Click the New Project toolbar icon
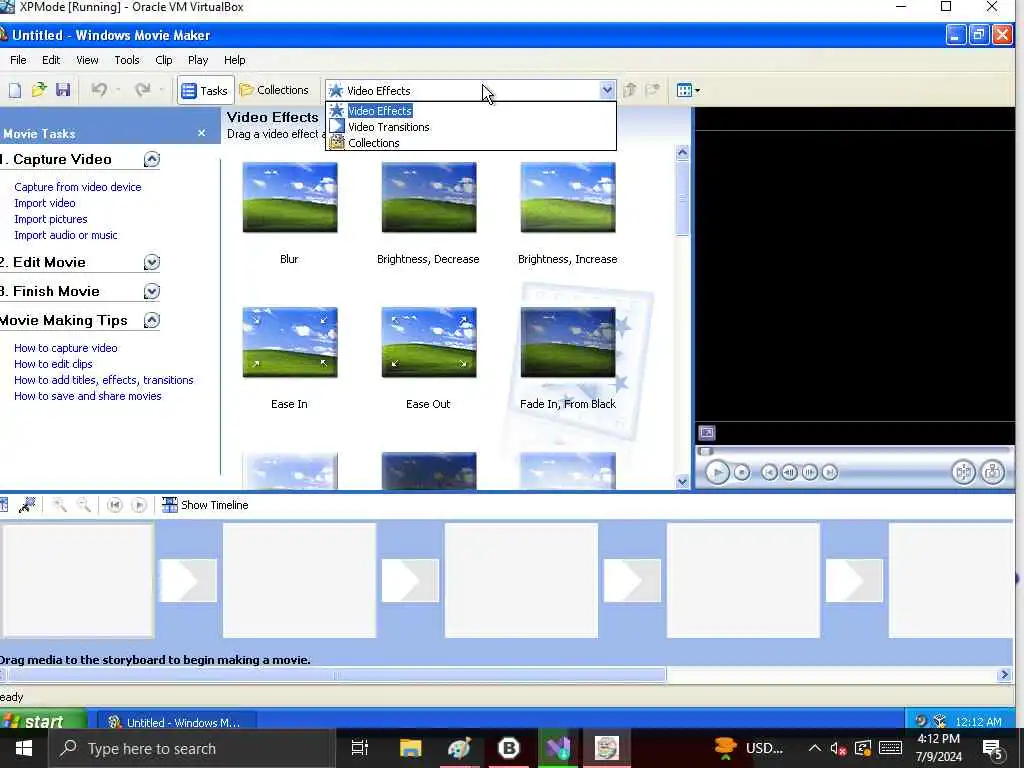Screen dimensions: 1024x768 tap(14, 90)
